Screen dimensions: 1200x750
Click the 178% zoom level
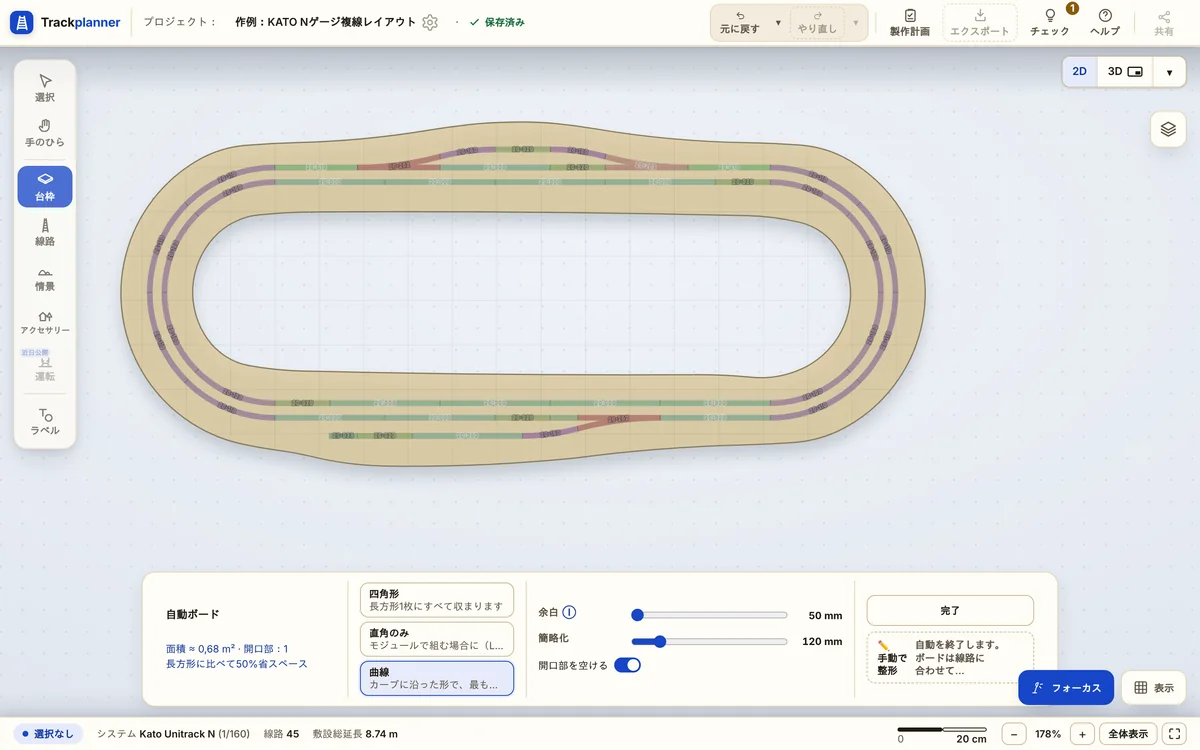click(1048, 734)
